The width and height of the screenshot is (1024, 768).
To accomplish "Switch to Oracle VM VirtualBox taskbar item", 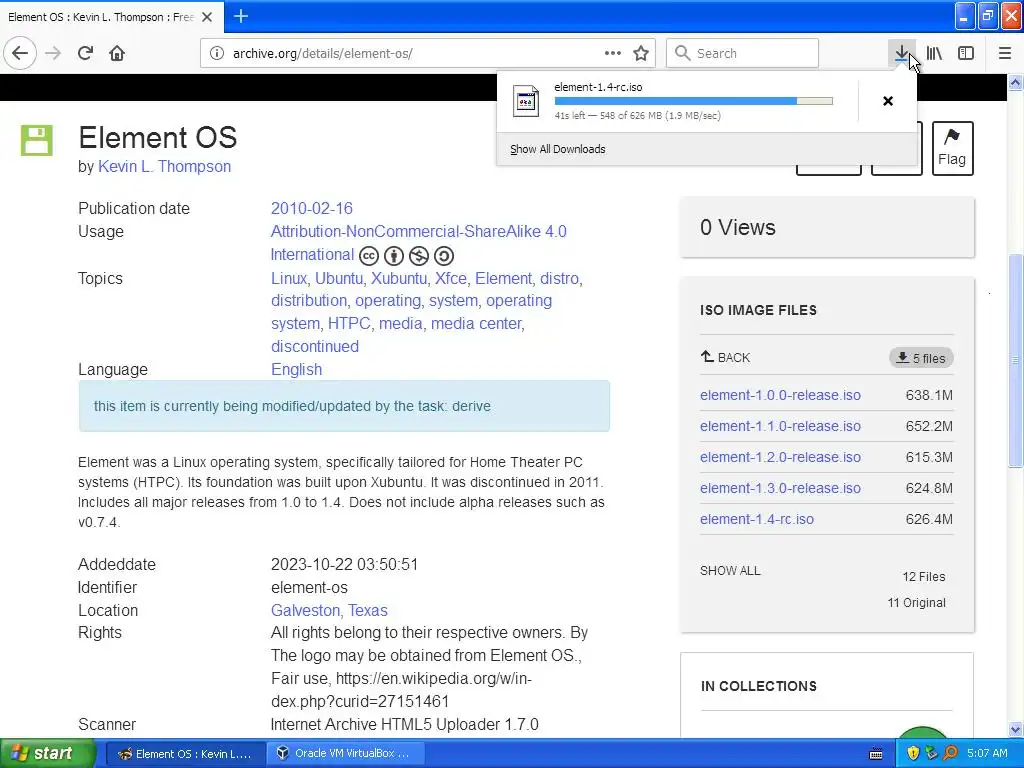I will 346,753.
